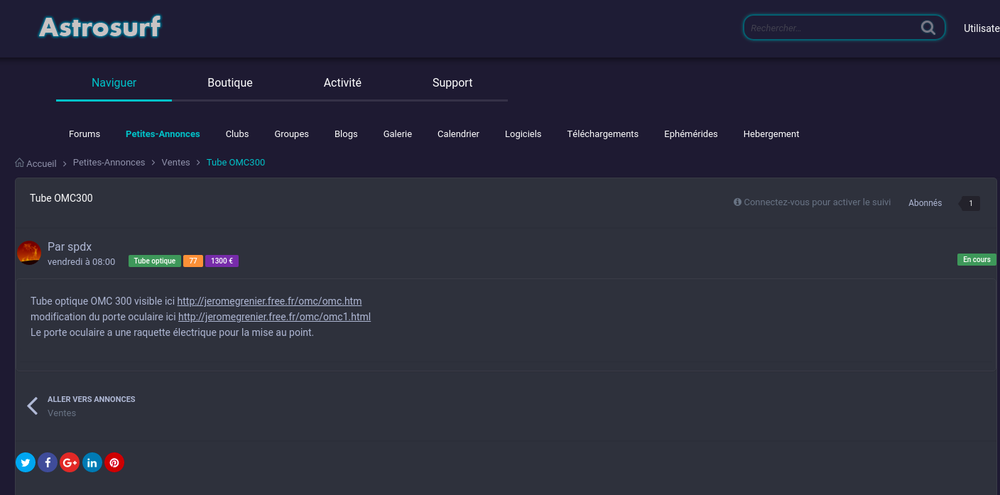Follow the omc1.html link
The height and width of the screenshot is (495, 1000).
point(274,317)
